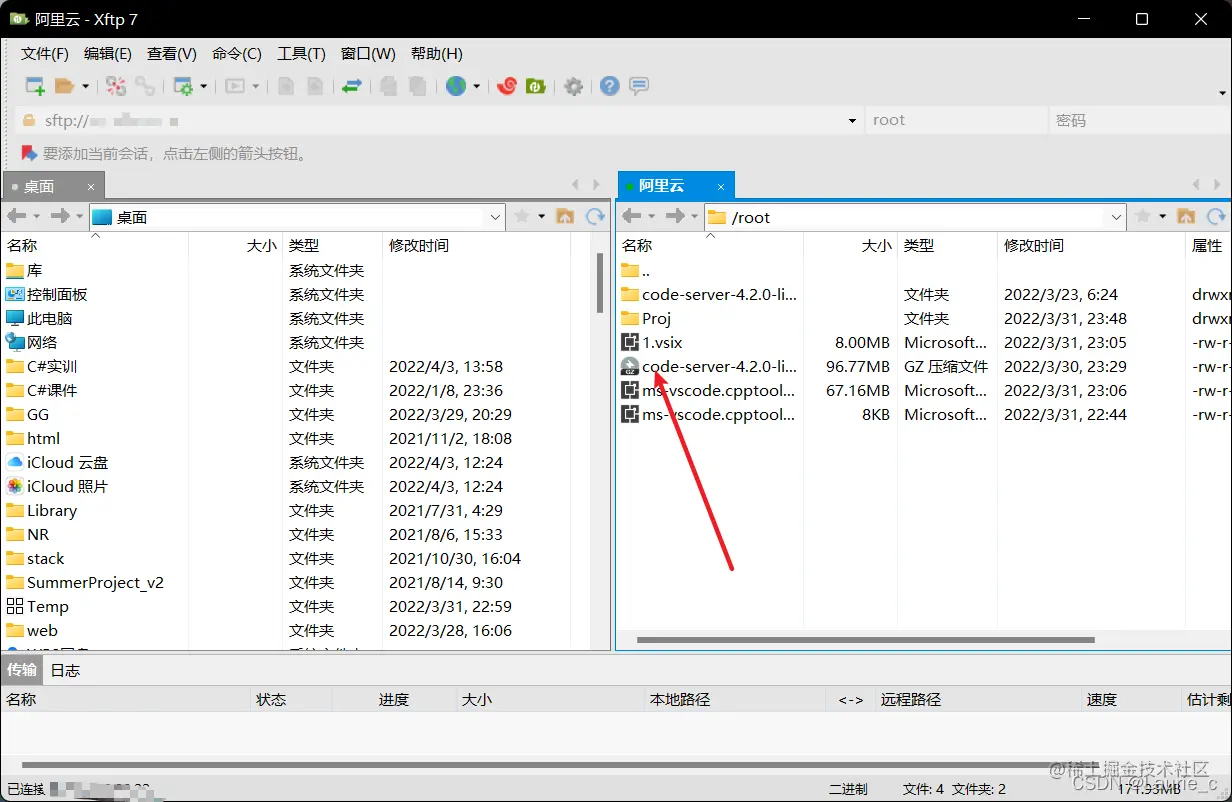Open the sftp address bar dropdown

(x=852, y=120)
